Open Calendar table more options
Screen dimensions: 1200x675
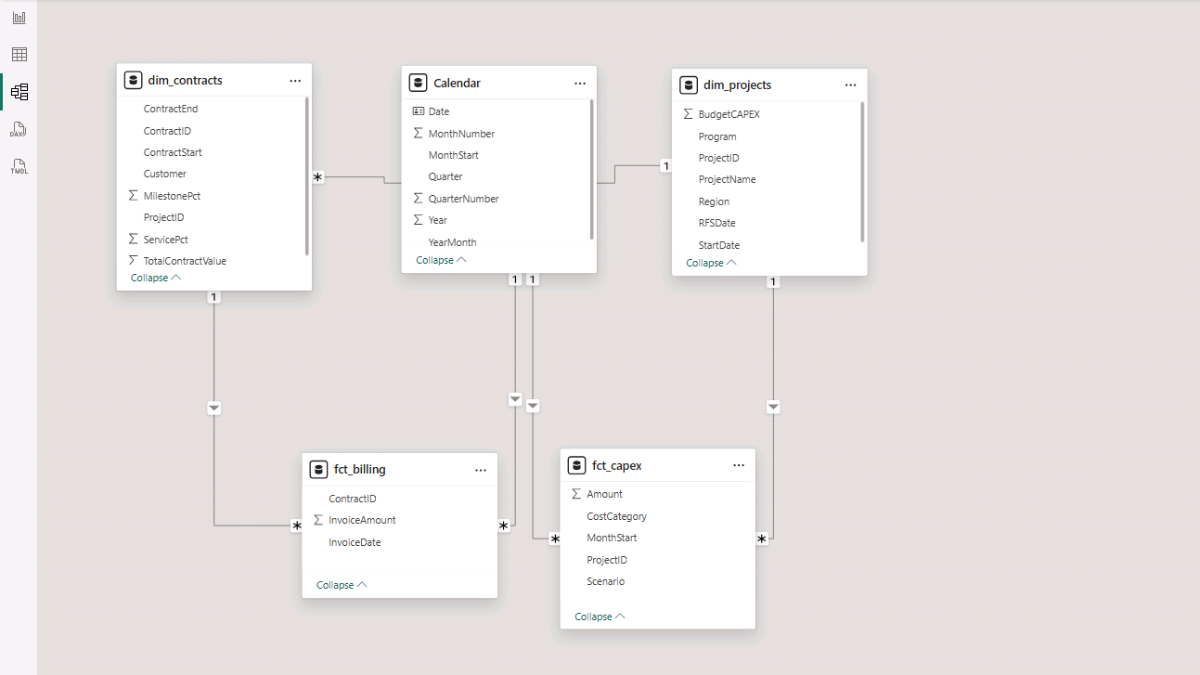(x=580, y=83)
